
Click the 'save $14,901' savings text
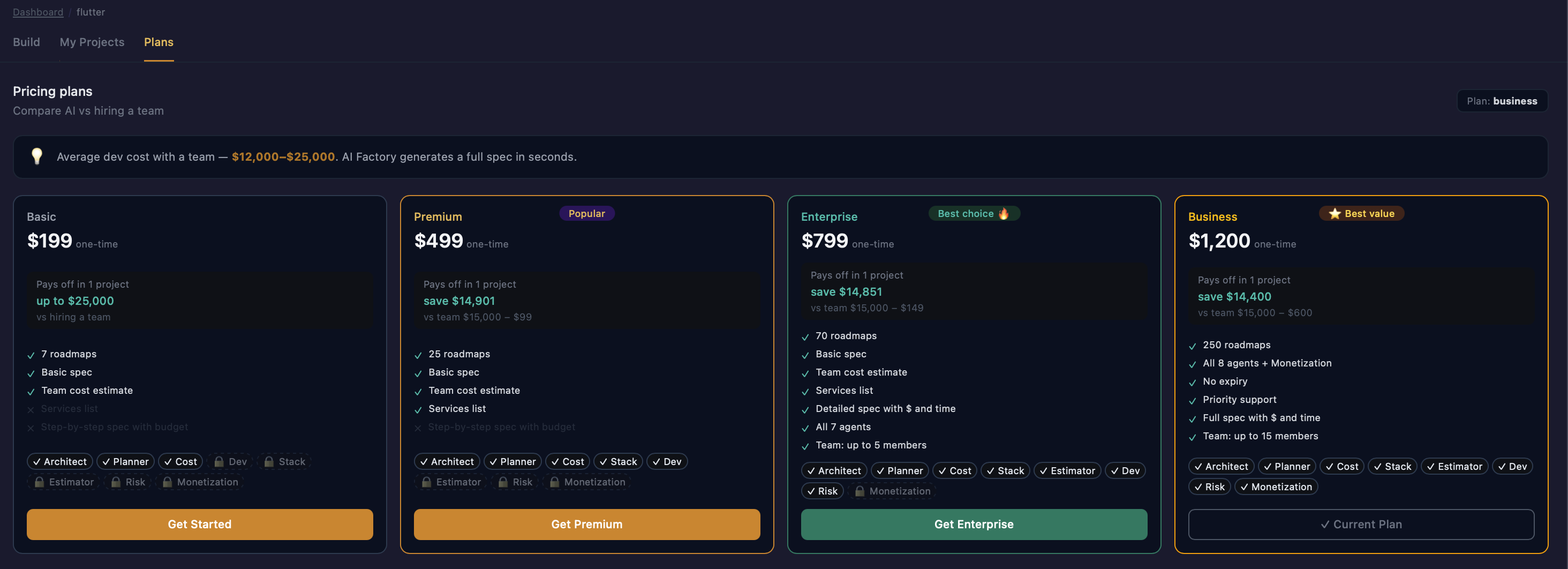tap(459, 301)
